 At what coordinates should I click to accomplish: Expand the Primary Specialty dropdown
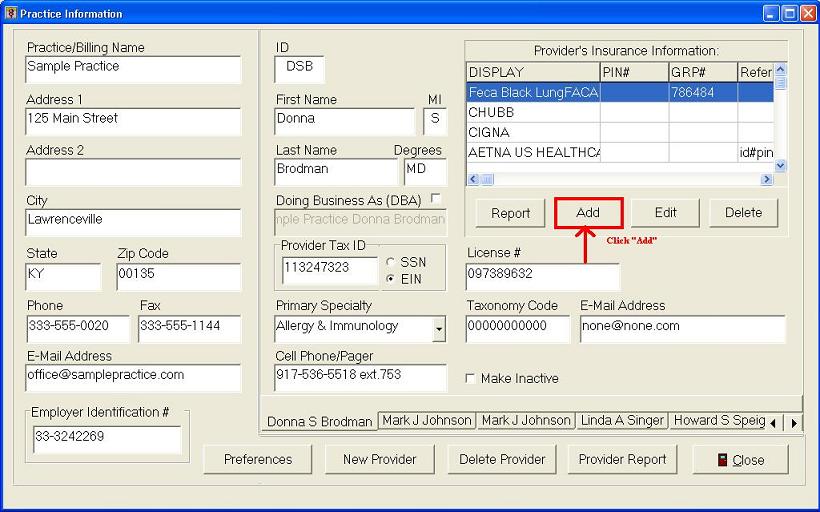[439, 328]
